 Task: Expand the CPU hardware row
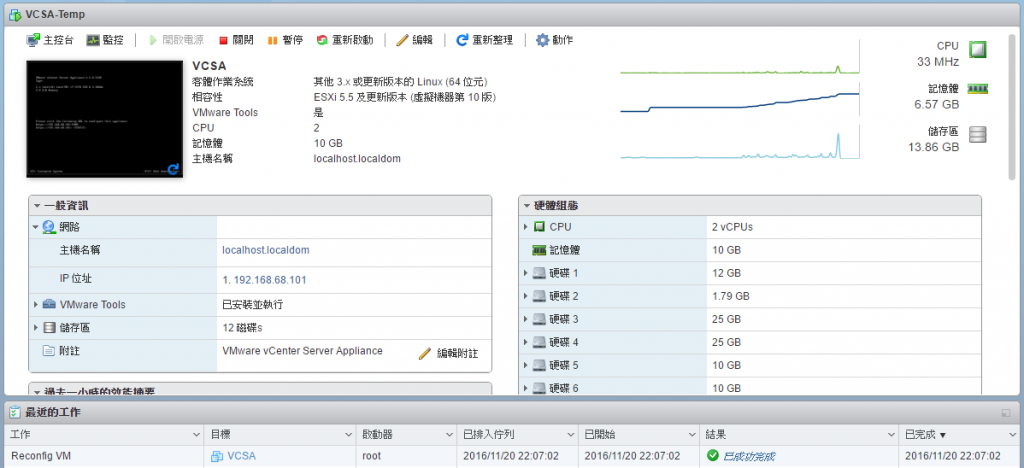pyautogui.click(x=526, y=226)
